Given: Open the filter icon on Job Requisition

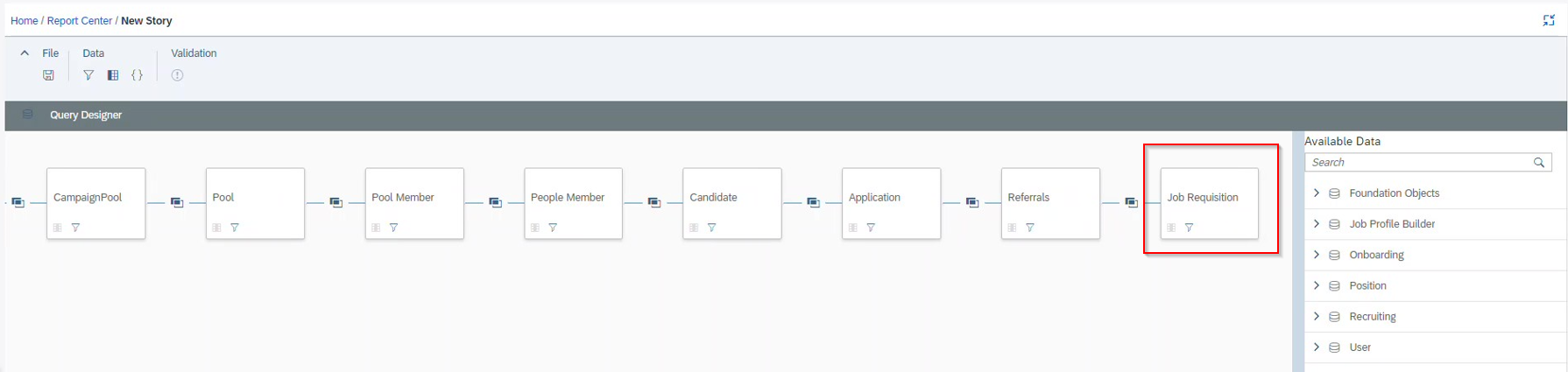Looking at the screenshot, I should pyautogui.click(x=1189, y=228).
